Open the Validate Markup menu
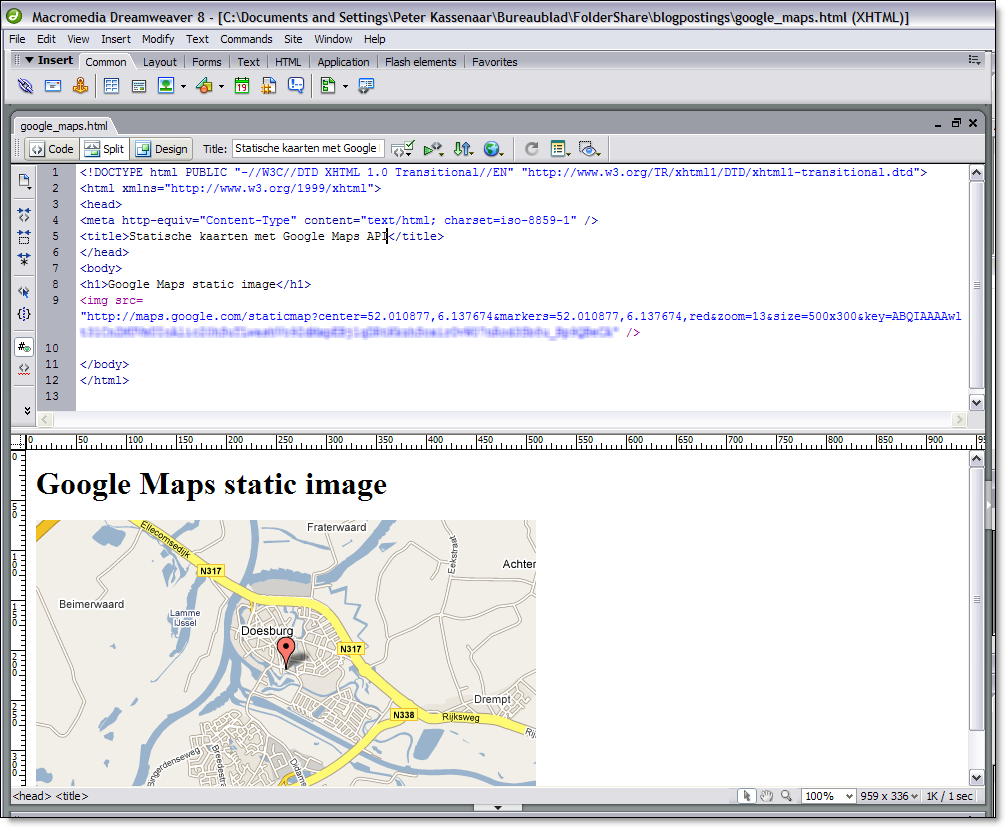Screen dimensions: 1006x828 coord(433,149)
